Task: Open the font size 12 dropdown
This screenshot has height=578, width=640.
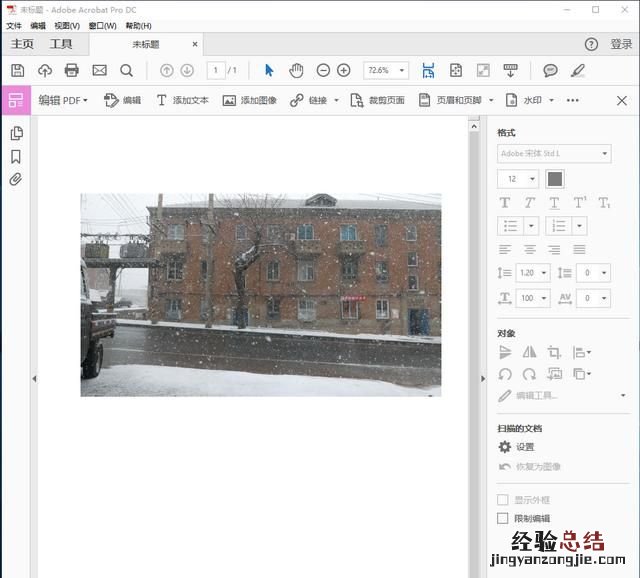Action: point(518,179)
